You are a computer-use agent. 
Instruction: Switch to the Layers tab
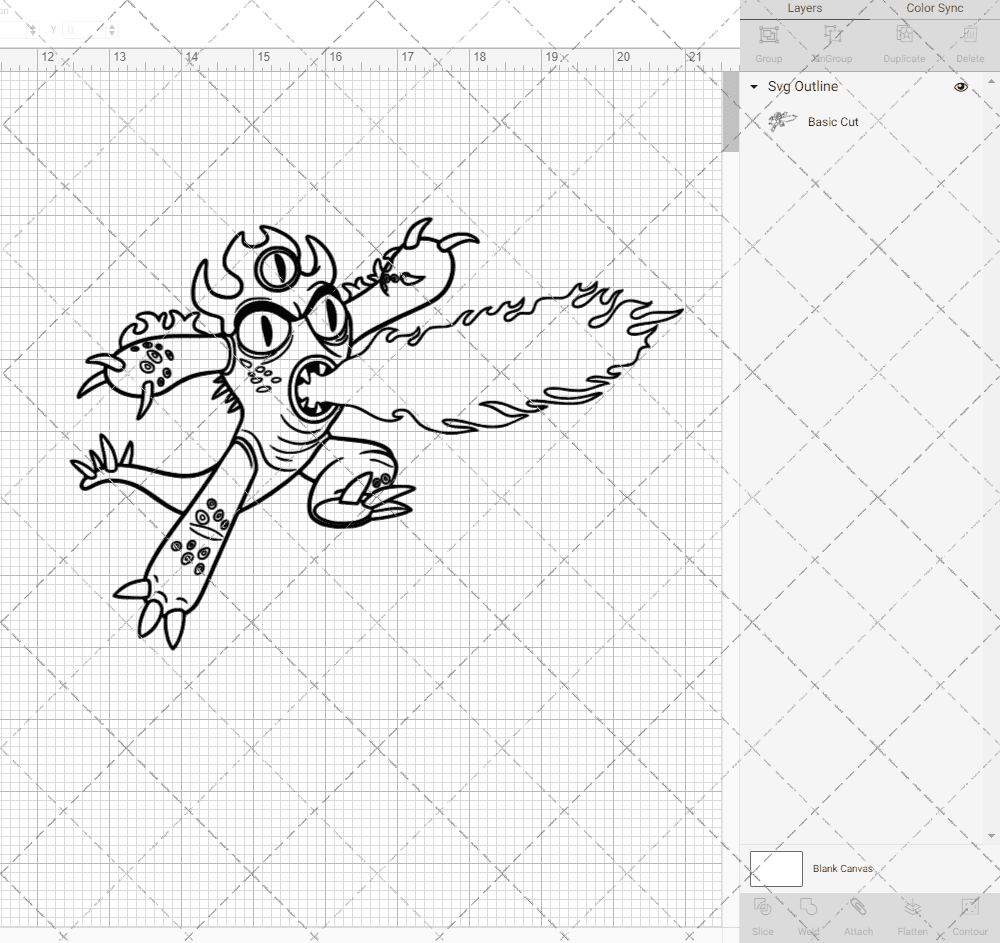(x=804, y=8)
